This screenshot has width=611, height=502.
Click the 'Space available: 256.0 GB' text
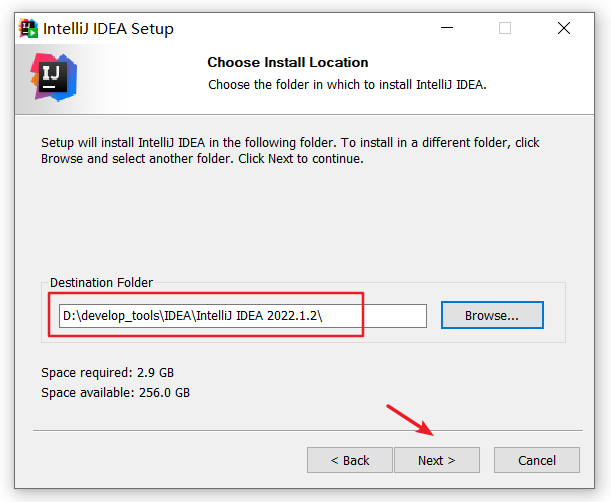115,392
